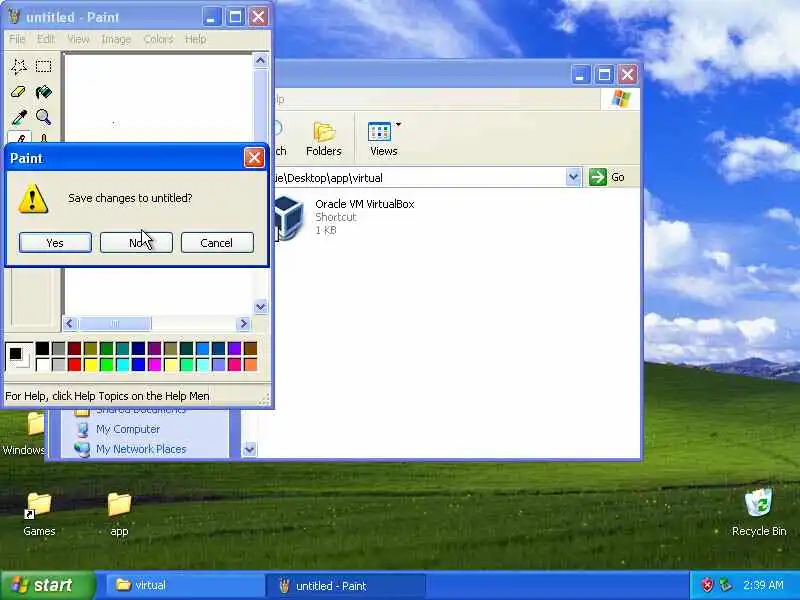800x600 pixels.
Task: Click the My Computer icon in the side pane
Action: pyautogui.click(x=82, y=430)
